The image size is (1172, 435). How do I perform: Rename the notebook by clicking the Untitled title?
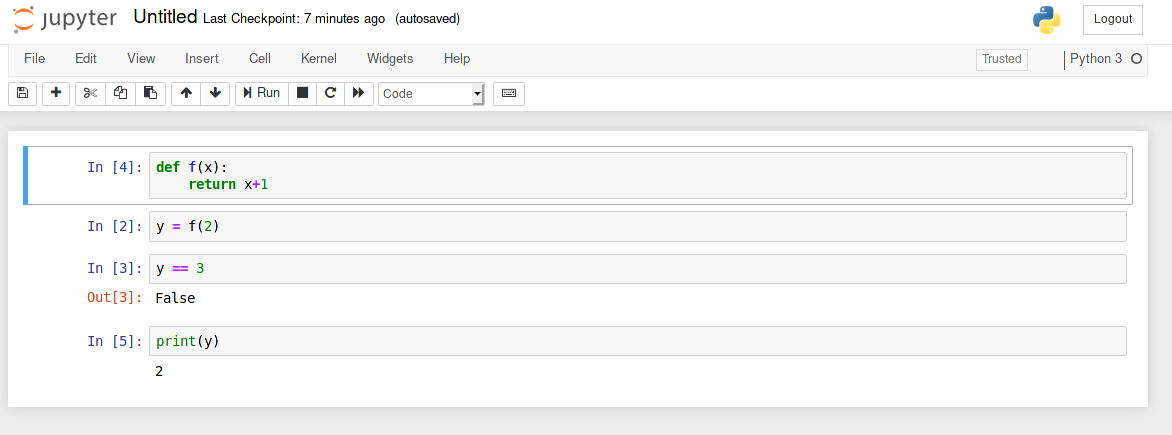[x=165, y=18]
